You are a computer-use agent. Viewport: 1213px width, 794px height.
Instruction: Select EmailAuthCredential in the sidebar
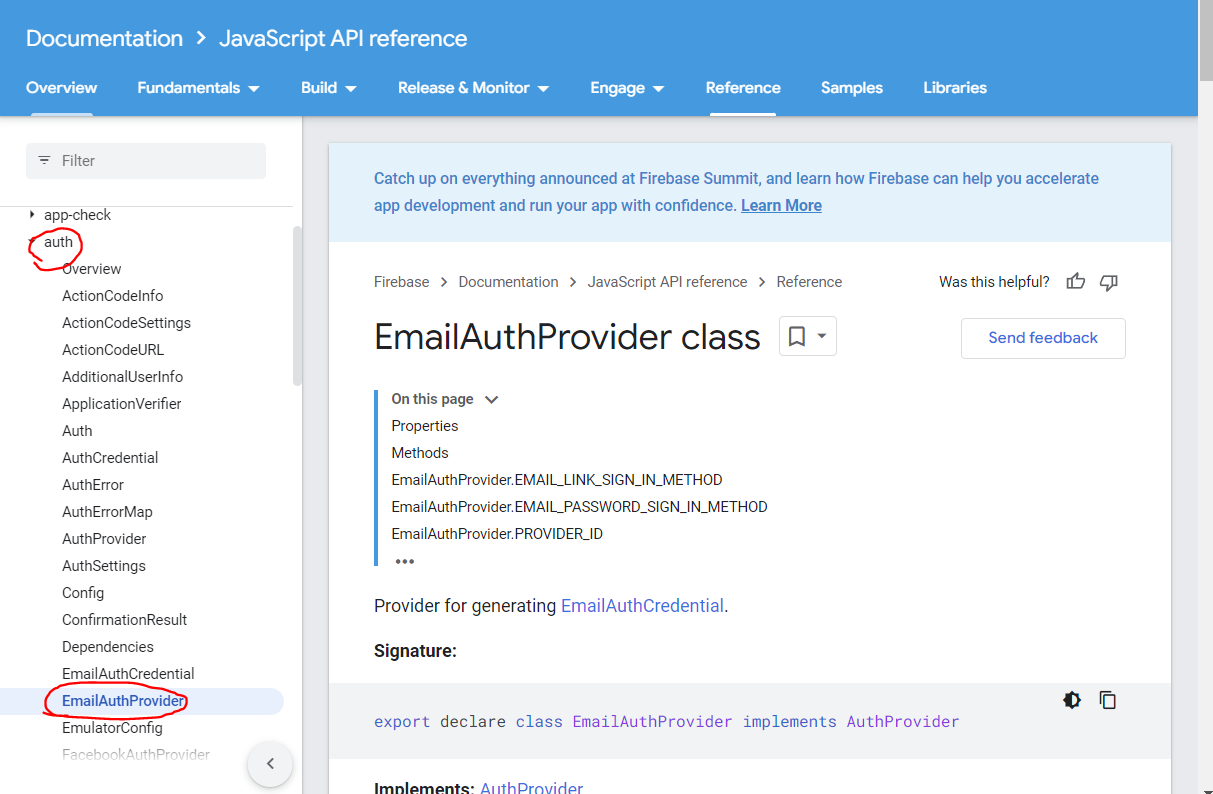tap(128, 674)
